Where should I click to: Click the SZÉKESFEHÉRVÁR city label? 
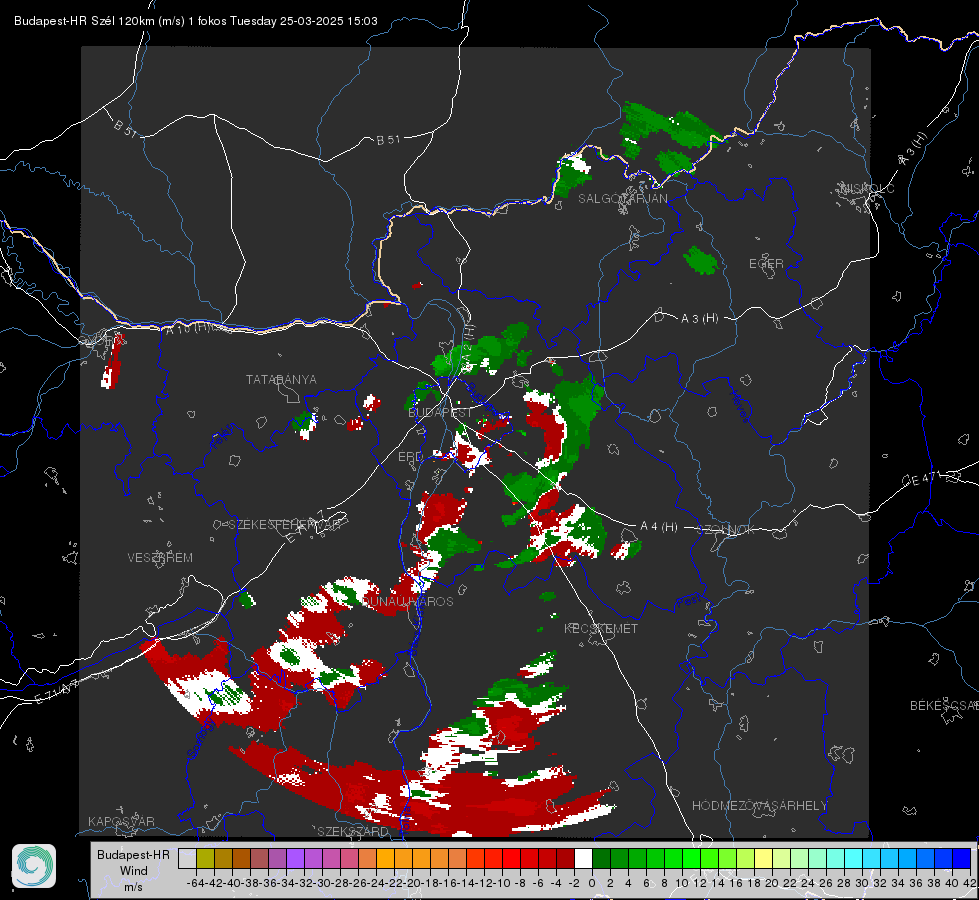pos(285,525)
